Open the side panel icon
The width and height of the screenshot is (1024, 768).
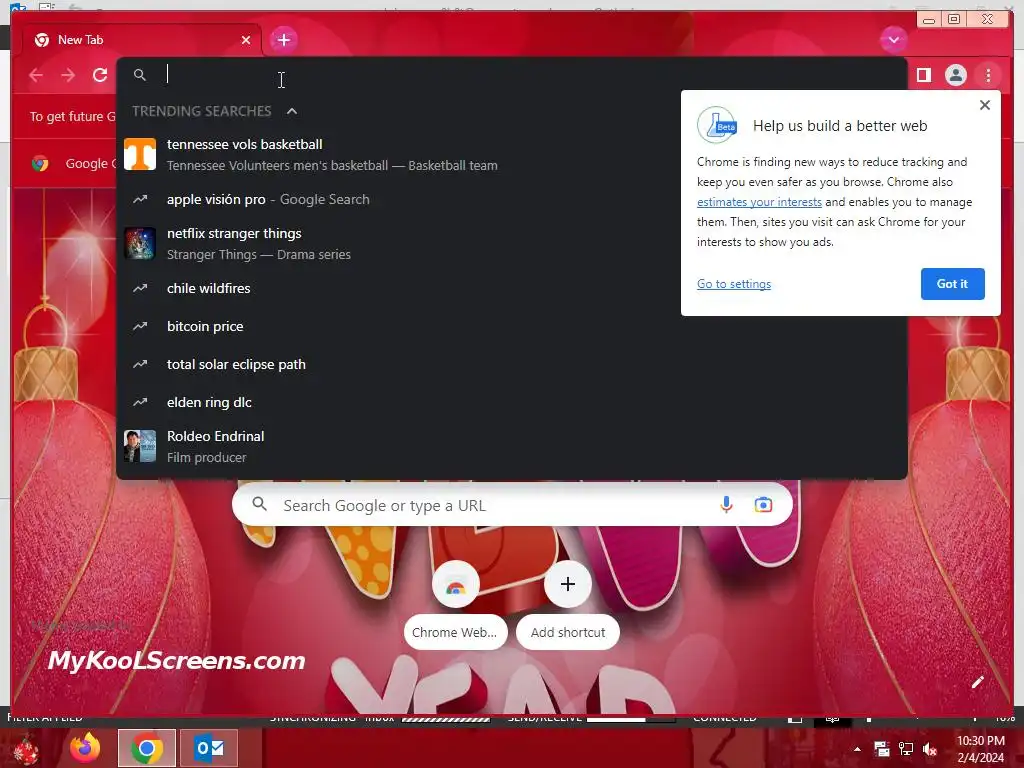coord(923,75)
